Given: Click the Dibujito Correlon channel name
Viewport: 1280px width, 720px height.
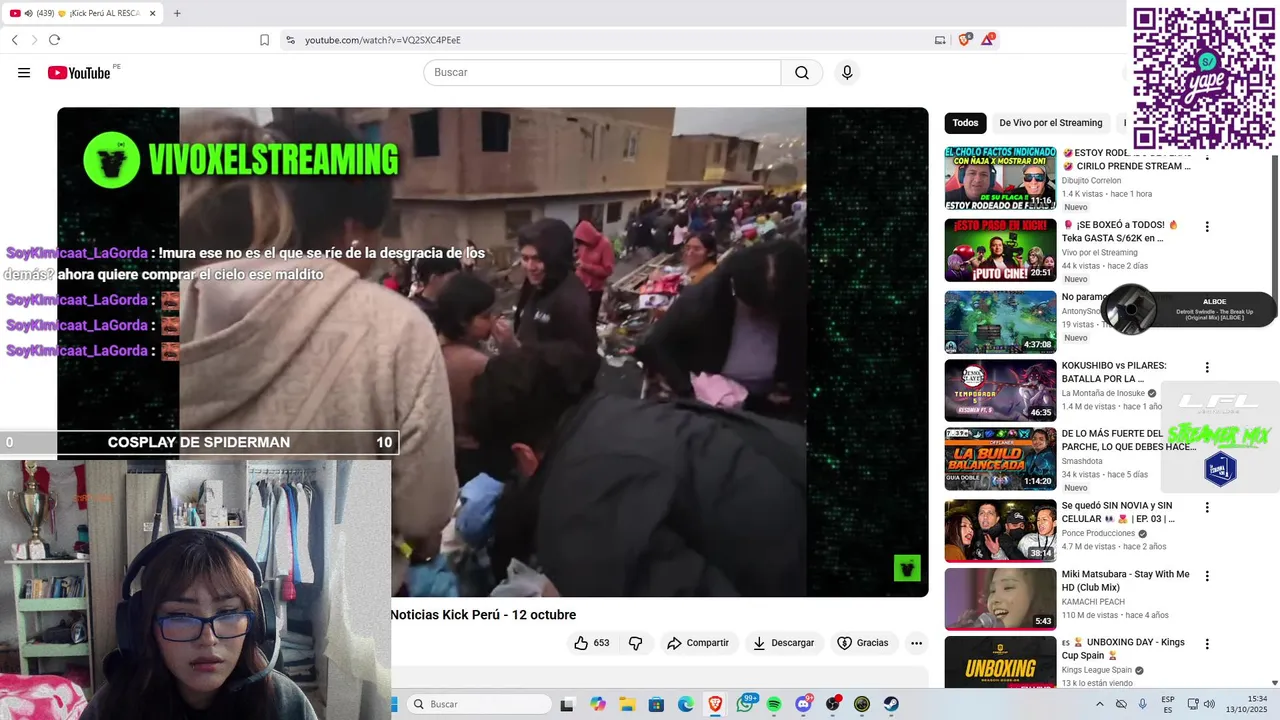Looking at the screenshot, I should (x=1091, y=181).
